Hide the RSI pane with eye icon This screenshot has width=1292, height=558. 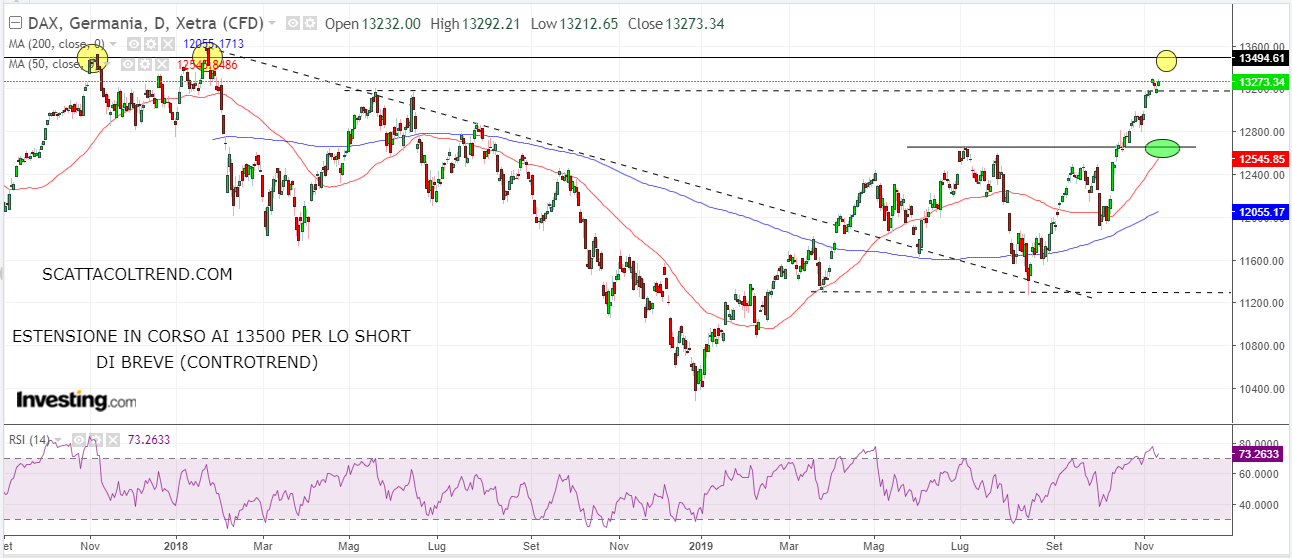[x=79, y=440]
